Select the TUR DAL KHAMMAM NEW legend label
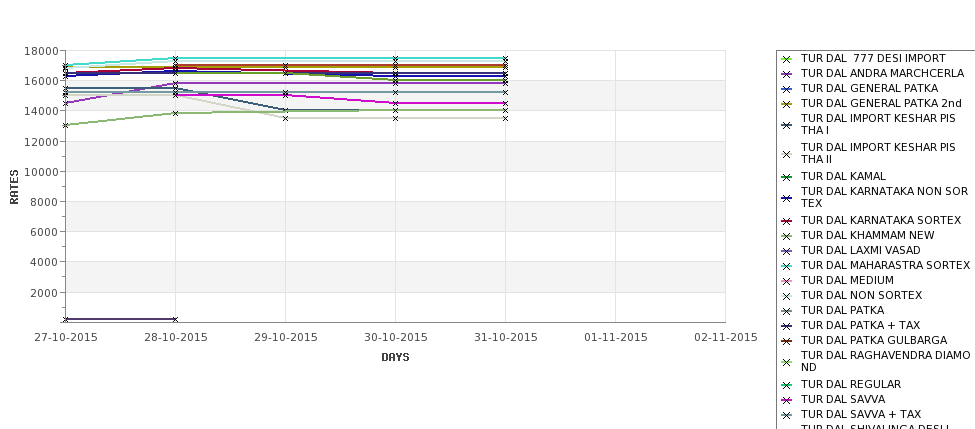975x429 pixels. (x=867, y=235)
